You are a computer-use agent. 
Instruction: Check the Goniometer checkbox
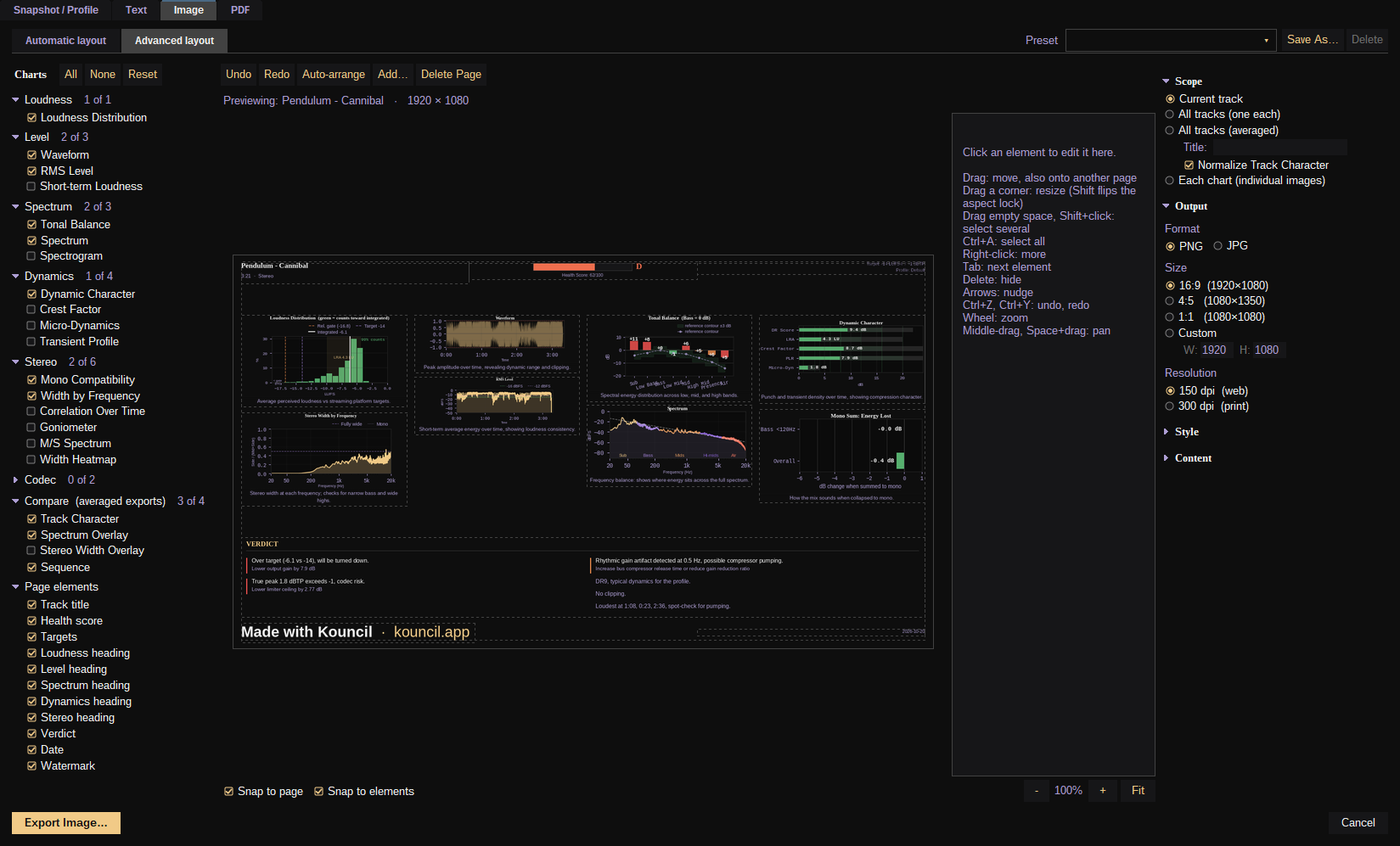pyautogui.click(x=31, y=428)
